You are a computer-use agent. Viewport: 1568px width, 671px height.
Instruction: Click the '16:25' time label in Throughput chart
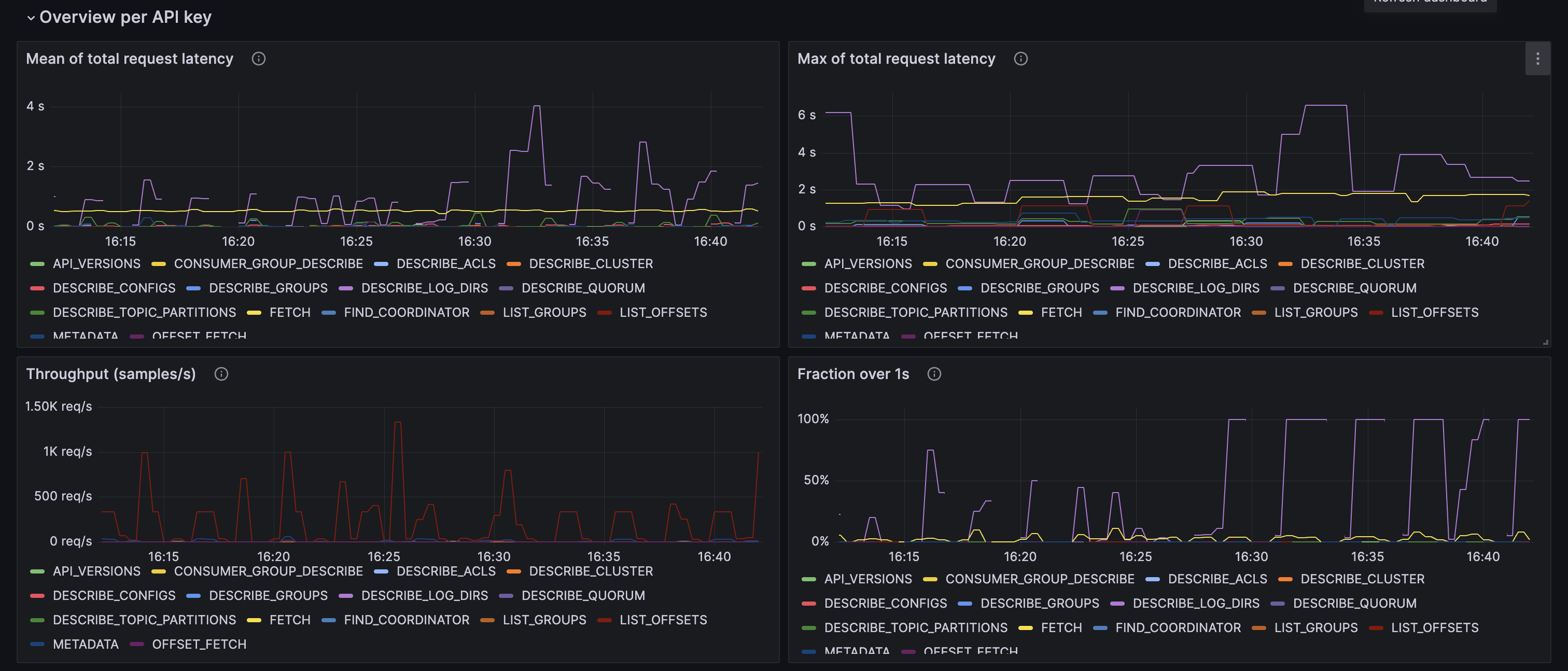384,557
